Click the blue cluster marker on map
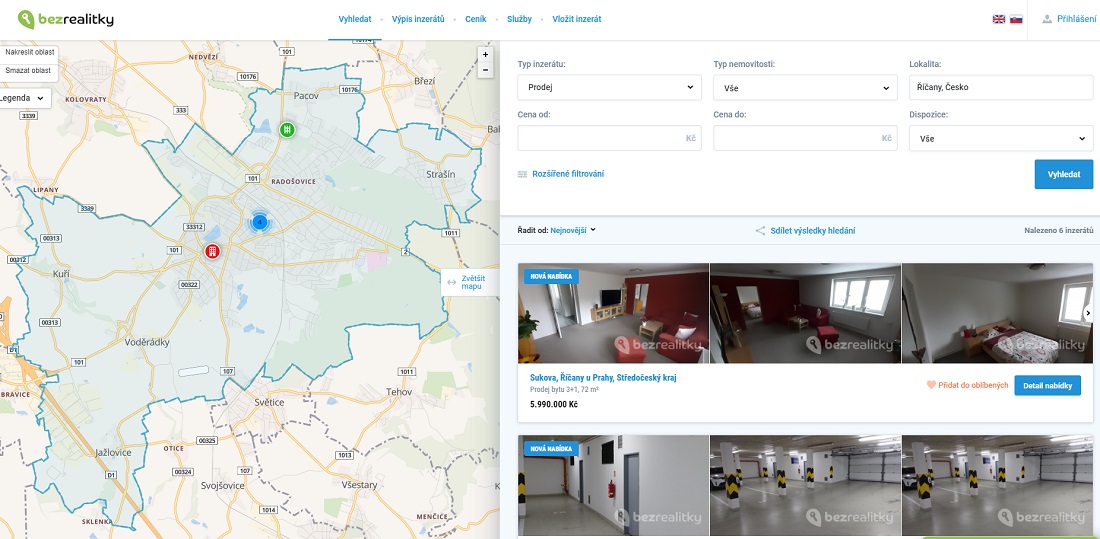The height and width of the screenshot is (539, 1100). [259, 221]
